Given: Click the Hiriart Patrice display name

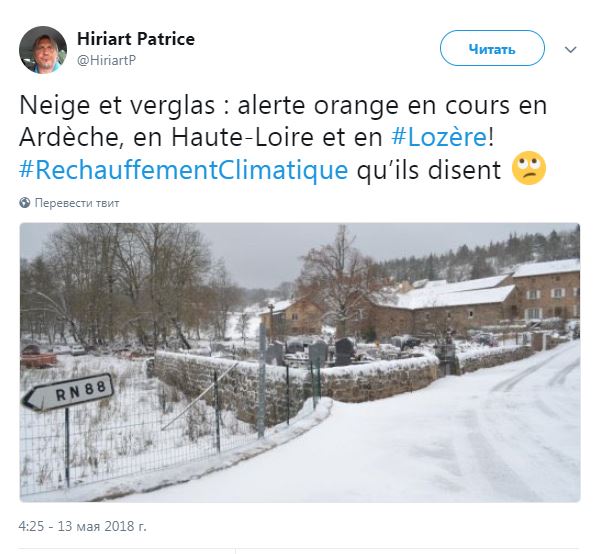Looking at the screenshot, I should point(136,39).
